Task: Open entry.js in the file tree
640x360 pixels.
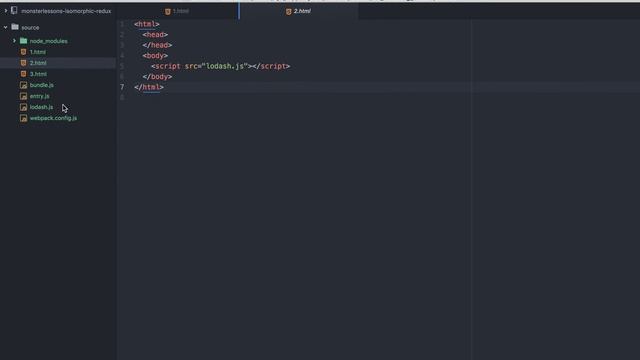Action: coord(40,96)
